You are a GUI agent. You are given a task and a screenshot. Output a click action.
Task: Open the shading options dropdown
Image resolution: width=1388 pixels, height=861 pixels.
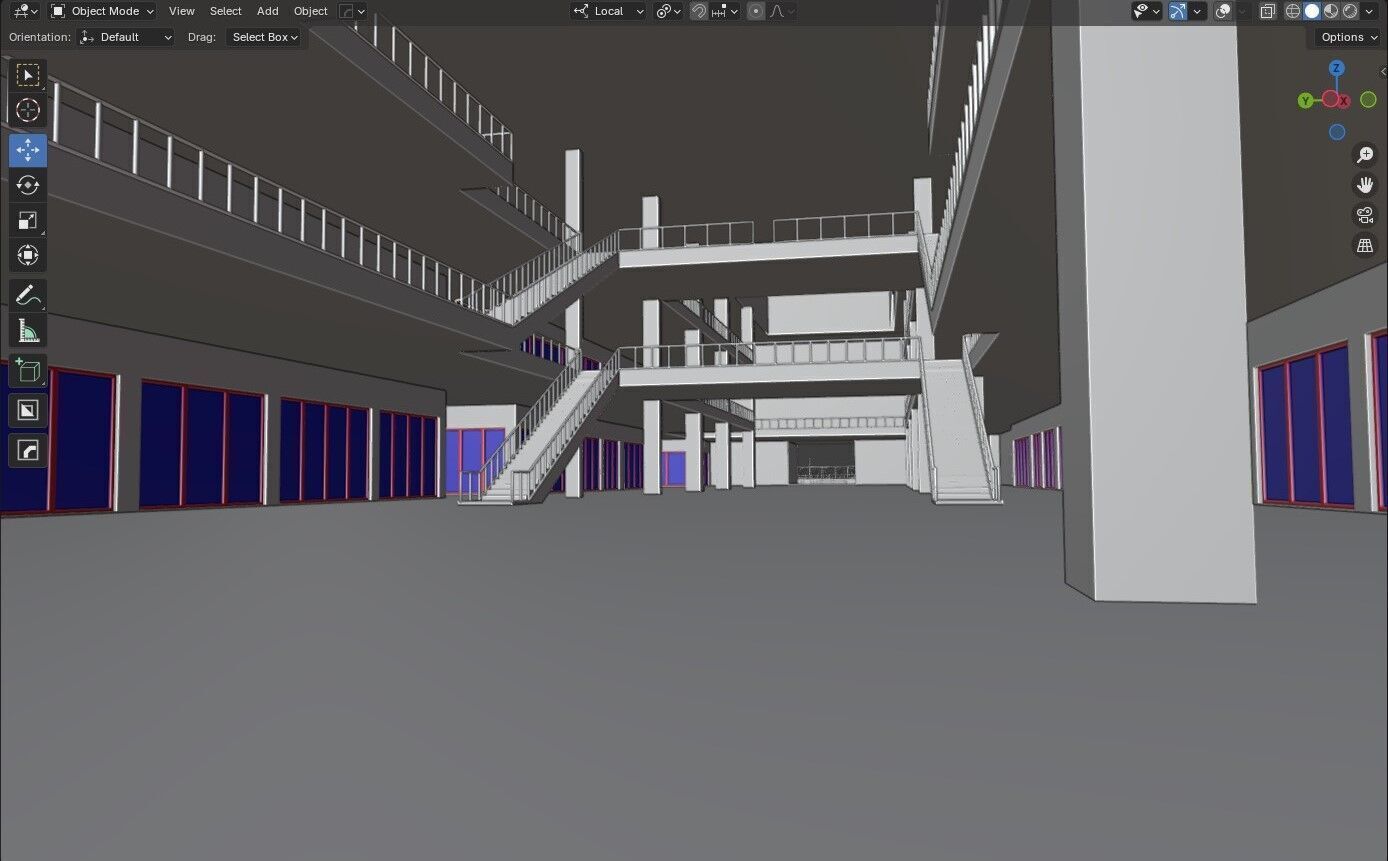pyautogui.click(x=1370, y=11)
